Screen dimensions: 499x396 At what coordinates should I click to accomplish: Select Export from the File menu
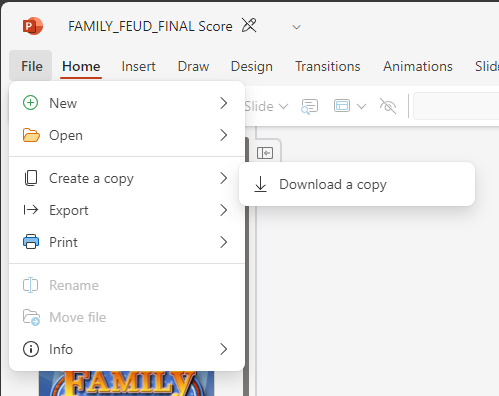127,210
